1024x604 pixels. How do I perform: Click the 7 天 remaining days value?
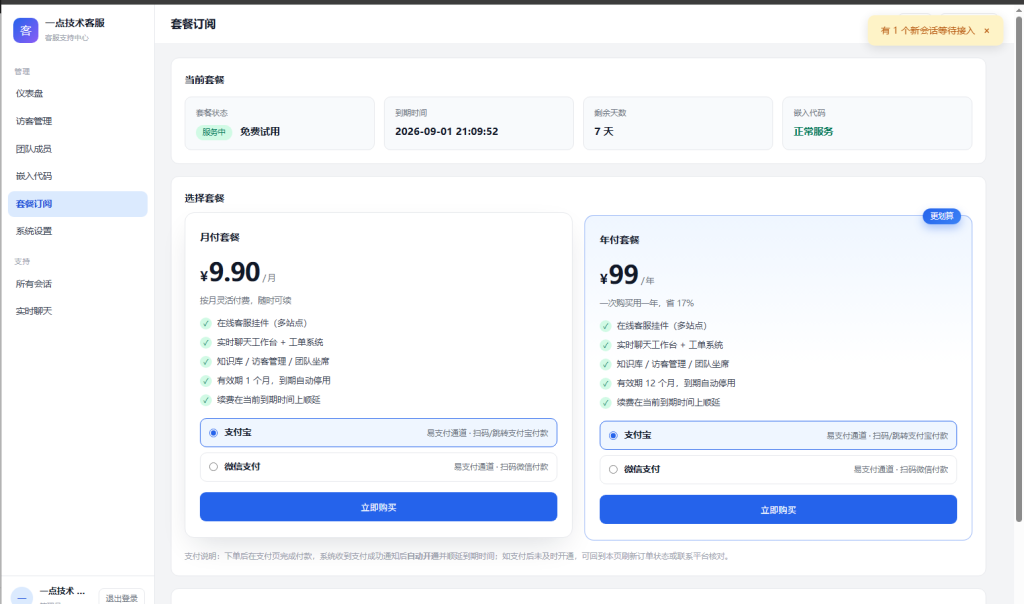(x=604, y=131)
